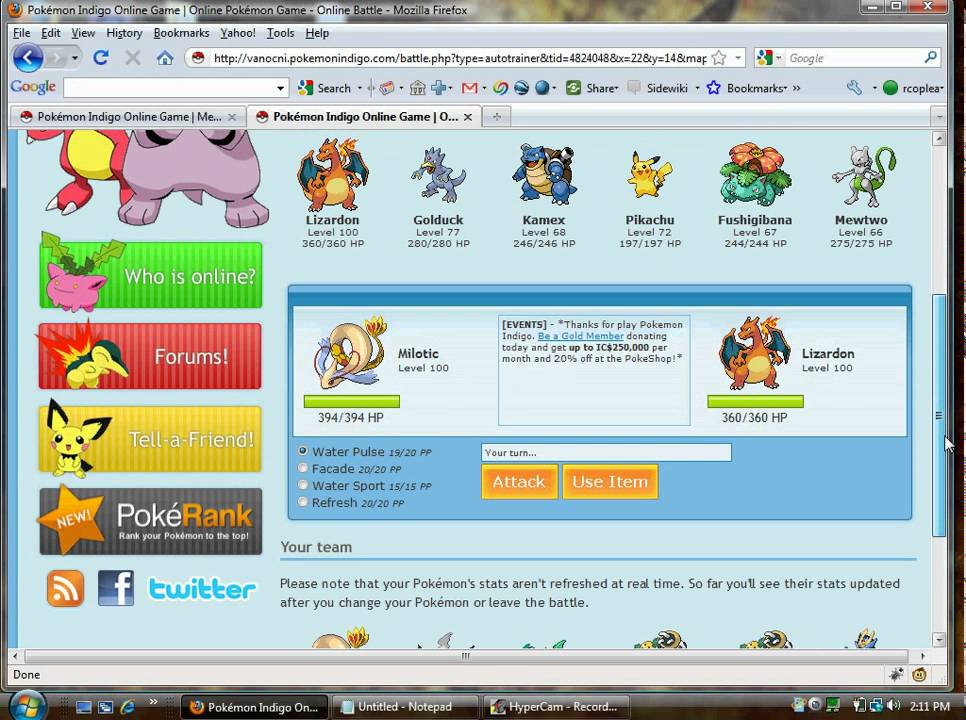Click the volume icon in system tray
The image size is (966, 720).
(895, 706)
